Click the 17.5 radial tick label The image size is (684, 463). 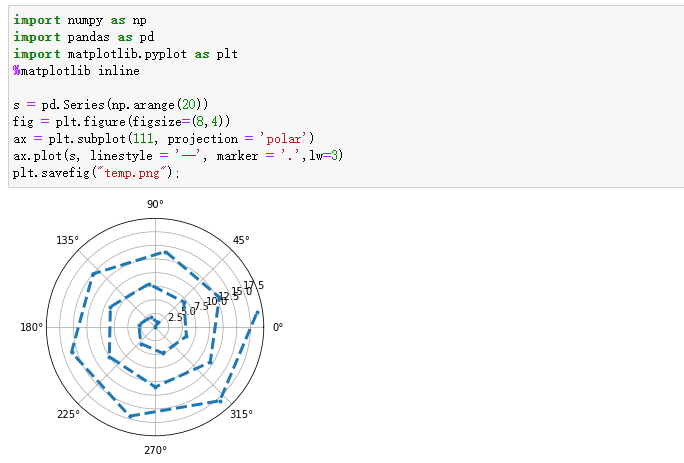point(254,285)
